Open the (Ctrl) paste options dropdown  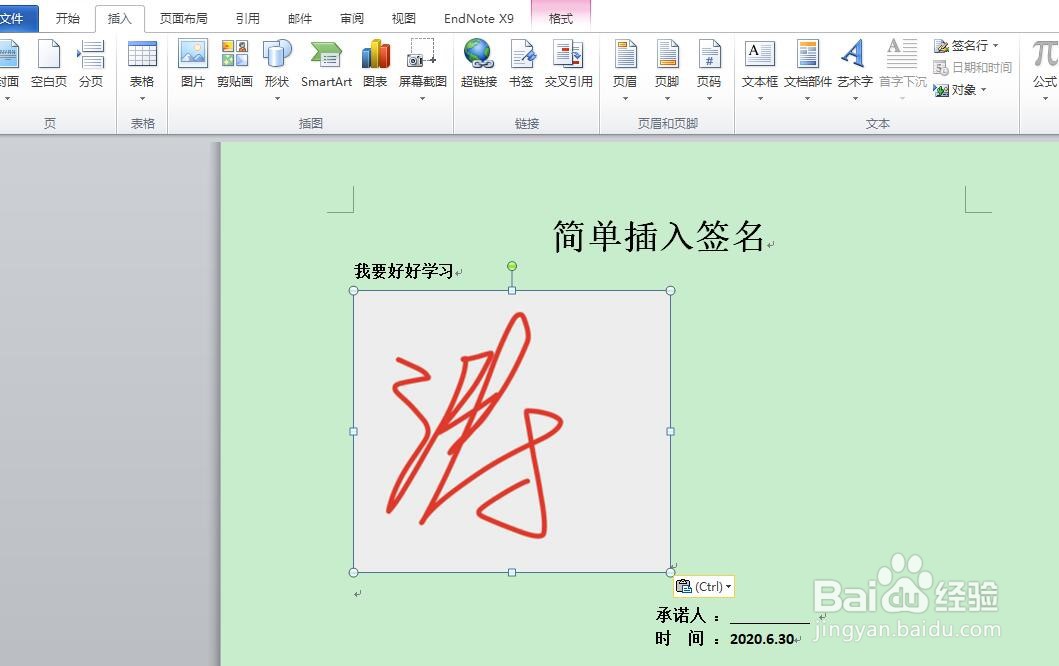pyautogui.click(x=728, y=586)
